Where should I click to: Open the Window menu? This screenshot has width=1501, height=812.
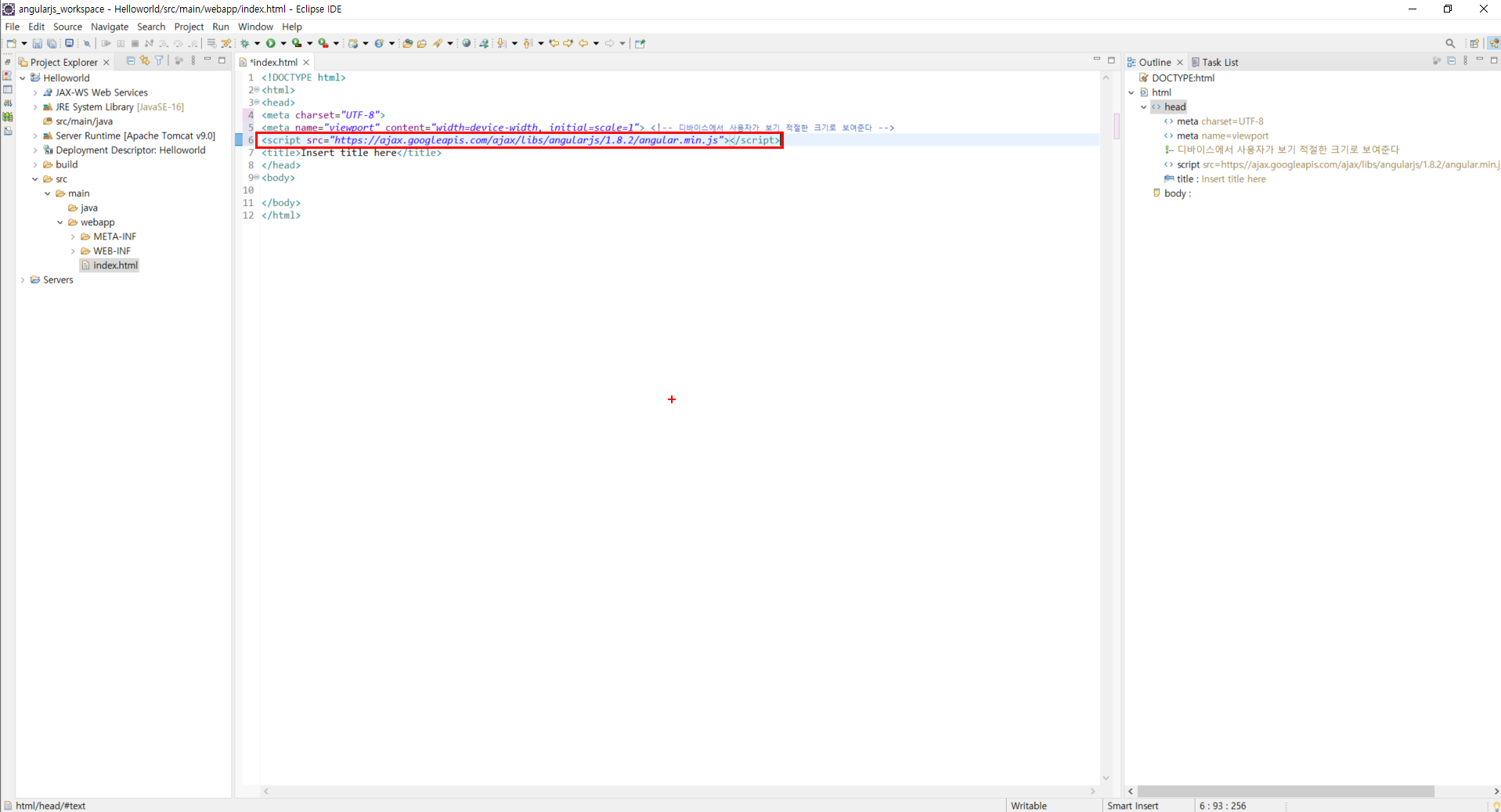point(255,27)
